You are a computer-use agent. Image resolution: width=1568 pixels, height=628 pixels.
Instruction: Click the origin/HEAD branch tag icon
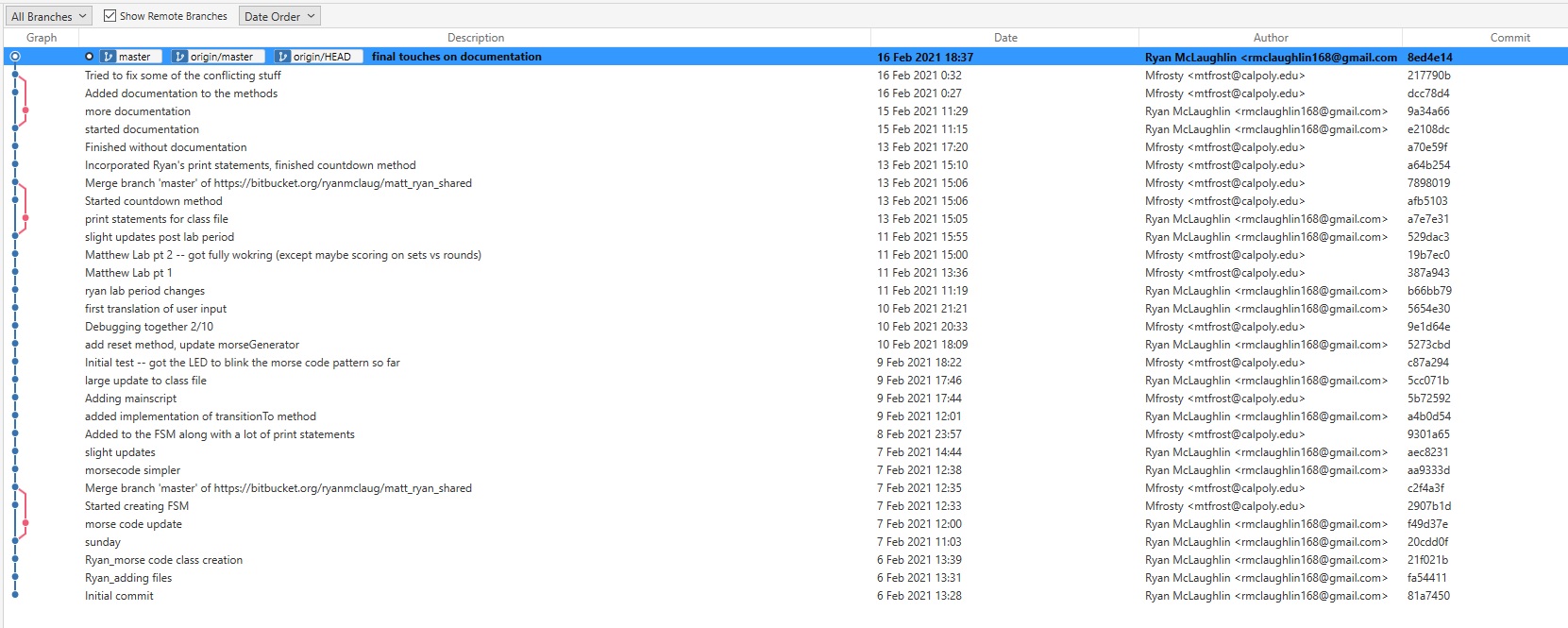[x=283, y=57]
